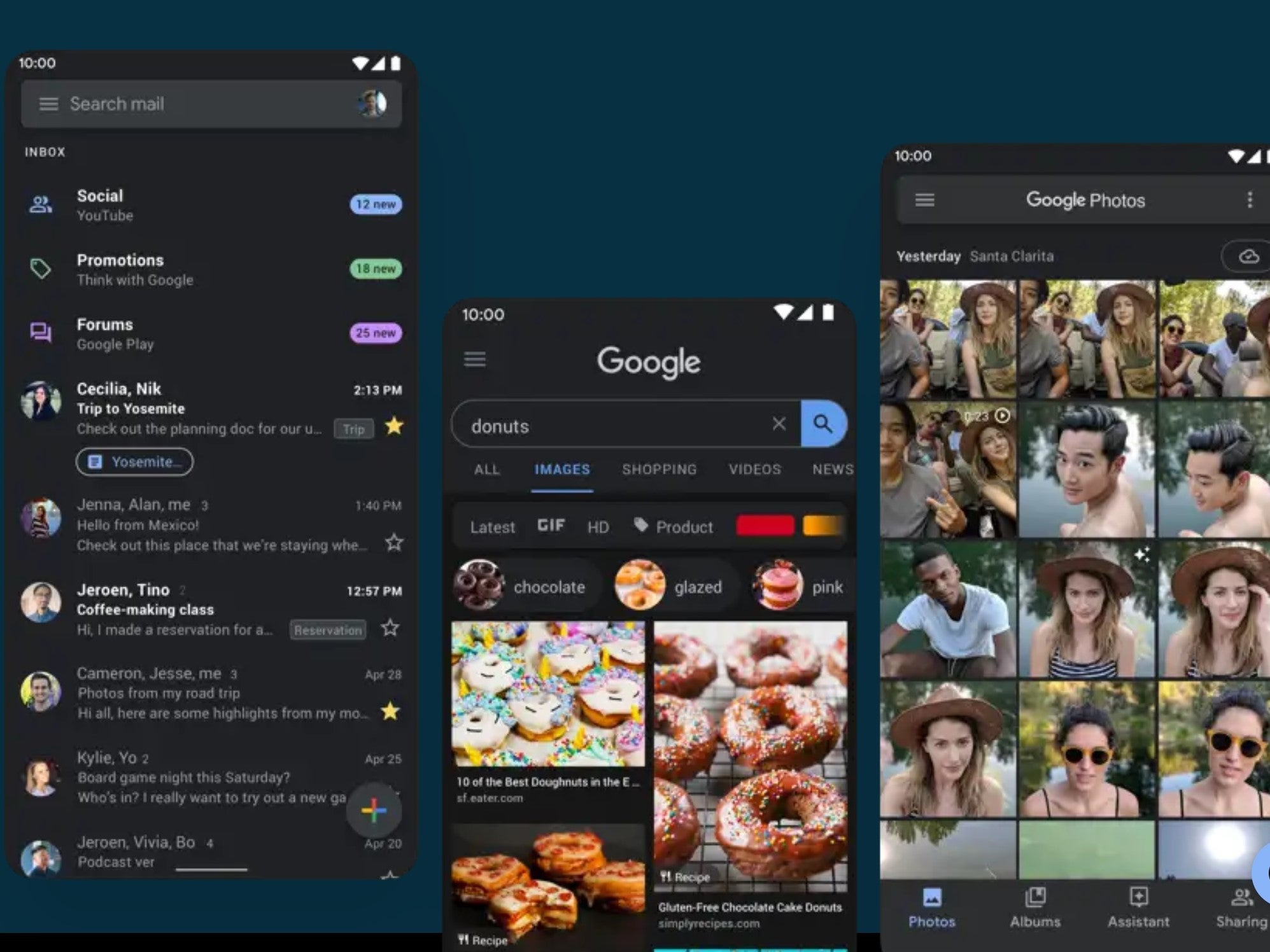Toggle the GIF filter in Google search
Screen dimensions: 1270x952
pyautogui.click(x=550, y=526)
